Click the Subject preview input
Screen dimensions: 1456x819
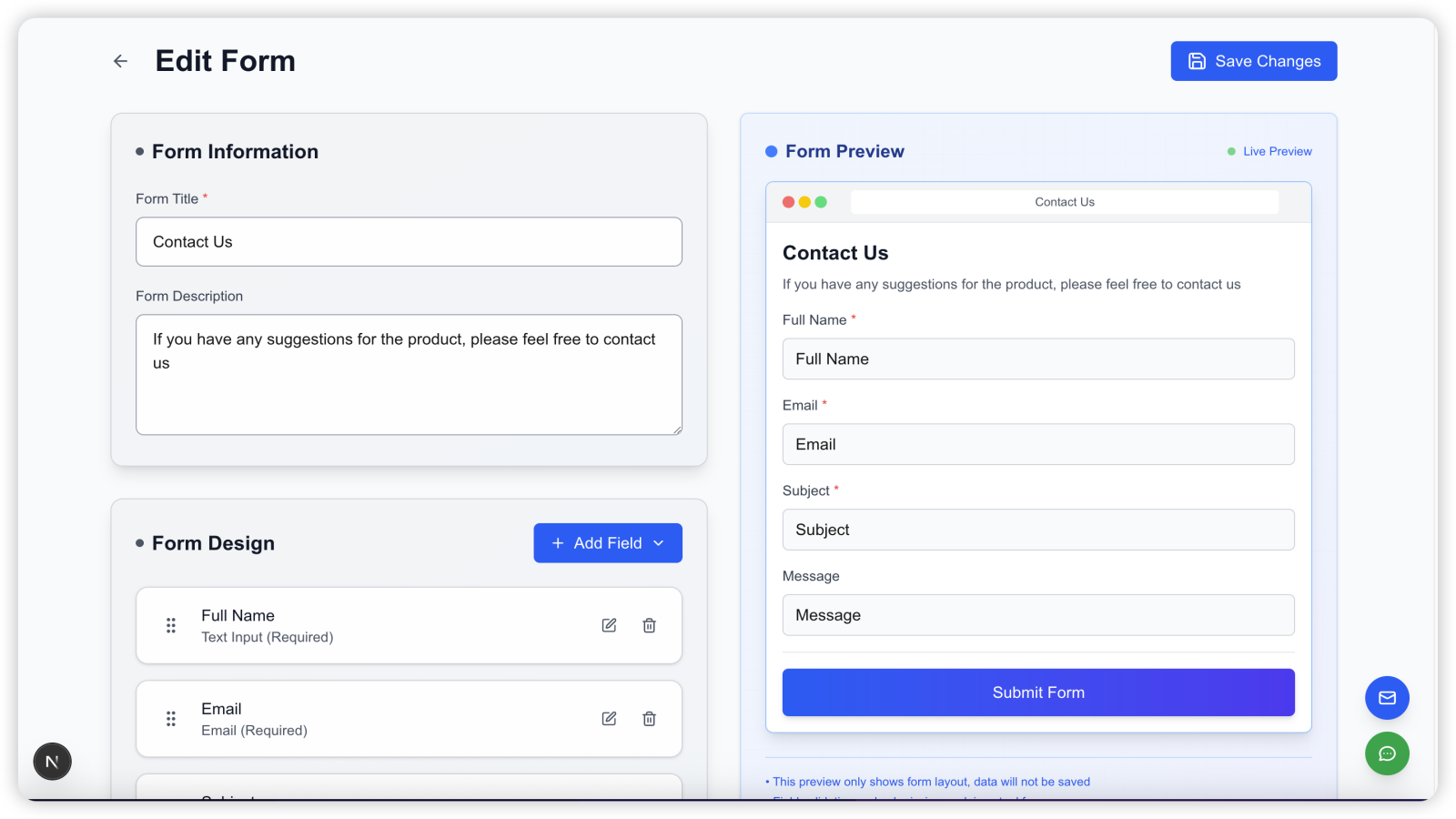coord(1038,530)
